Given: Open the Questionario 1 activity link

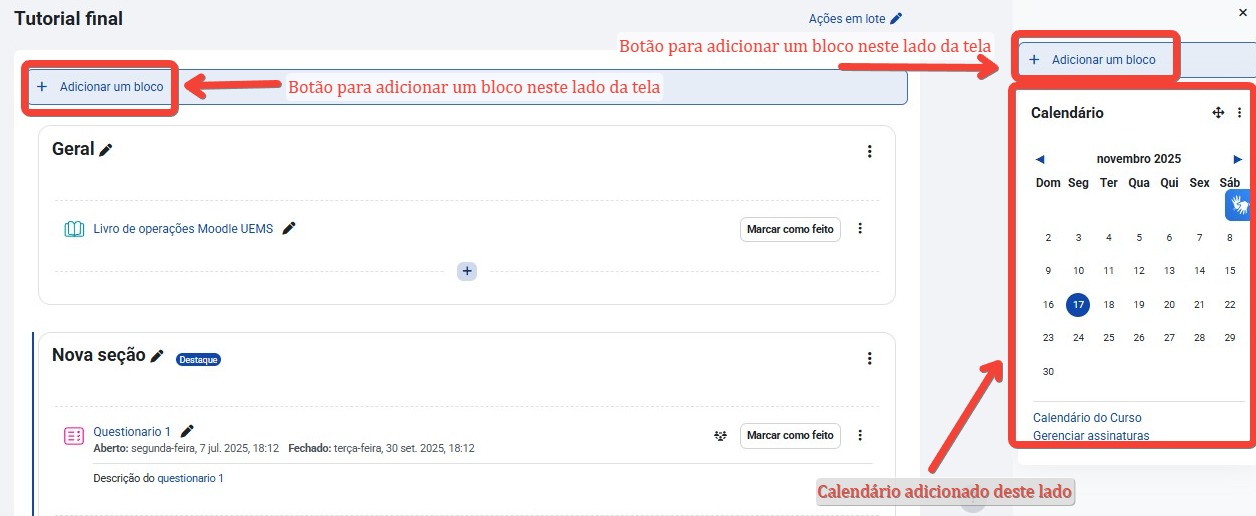Looking at the screenshot, I should pos(132,432).
